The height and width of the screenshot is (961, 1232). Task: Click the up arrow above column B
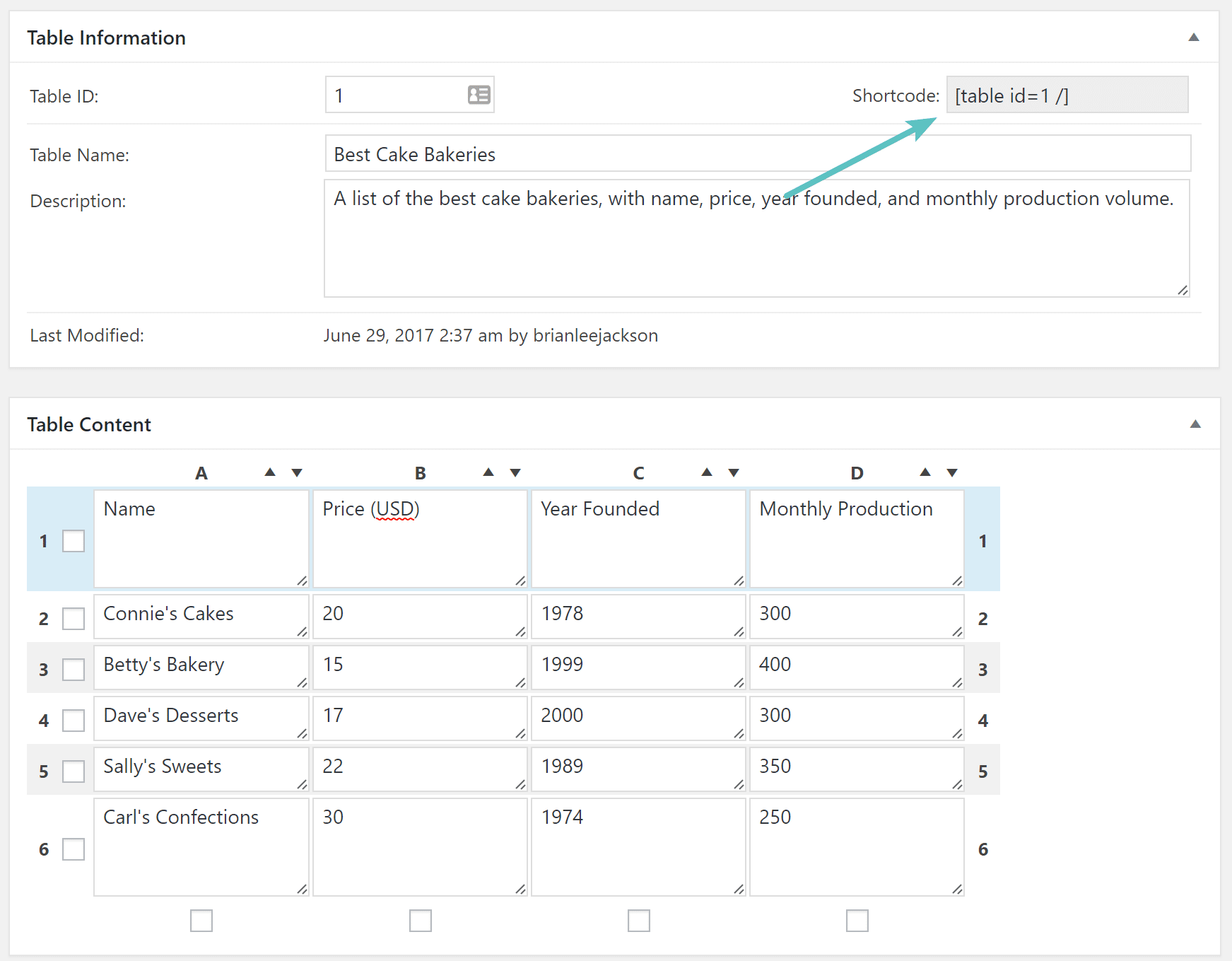coord(489,472)
